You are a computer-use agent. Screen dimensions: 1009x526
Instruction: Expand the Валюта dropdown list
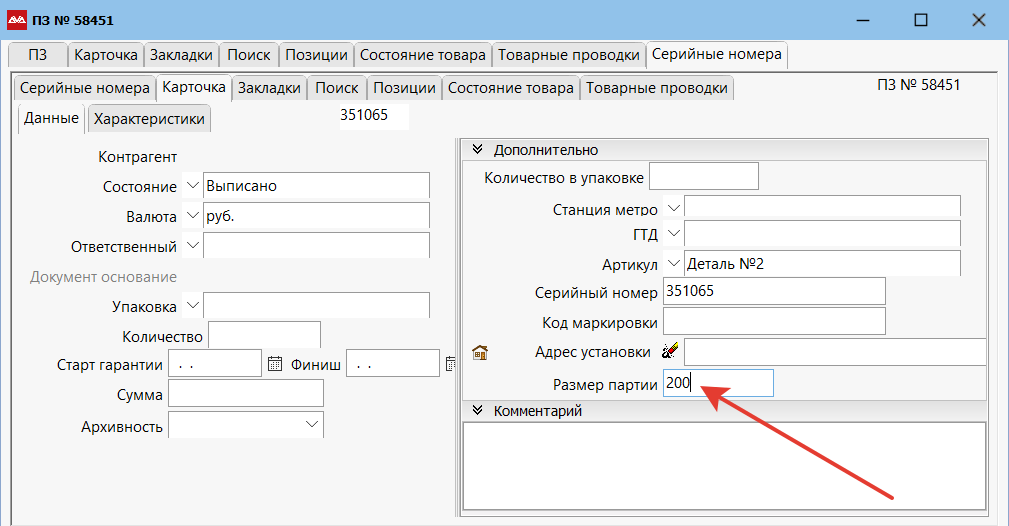(x=193, y=216)
